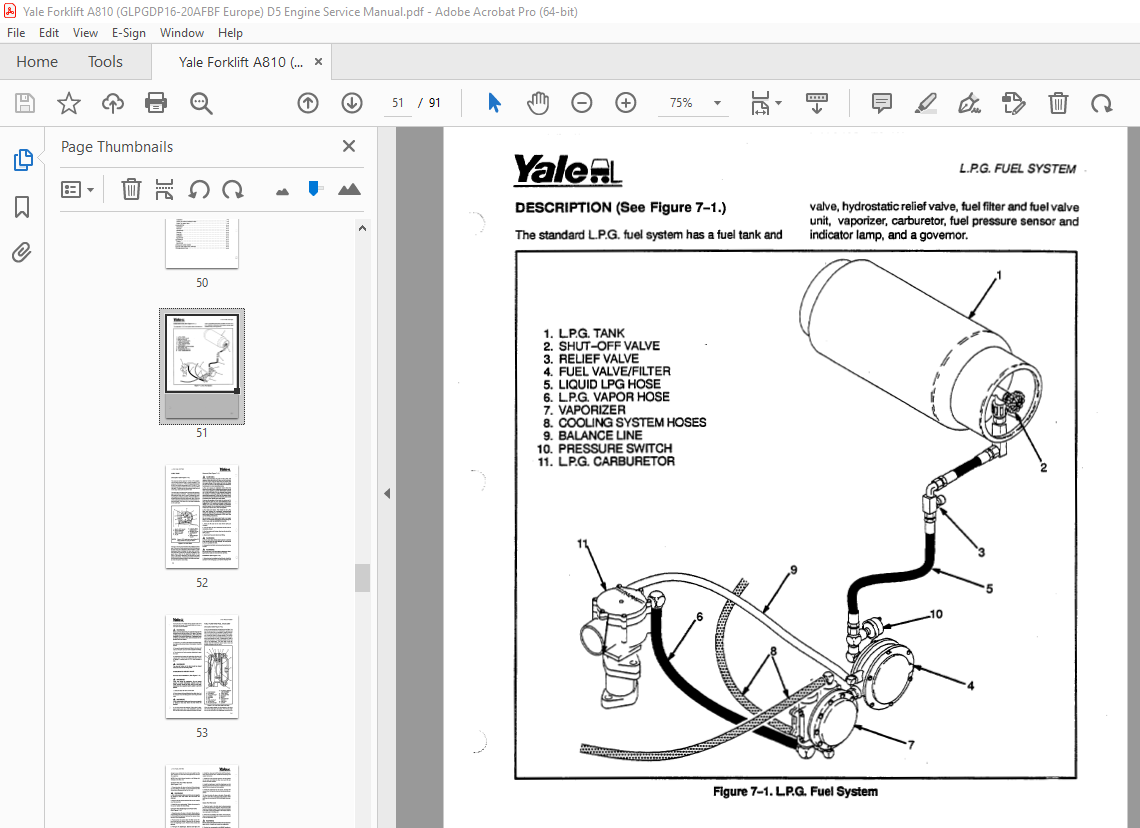Open the Bookmarks sidebar icon

tap(23, 207)
